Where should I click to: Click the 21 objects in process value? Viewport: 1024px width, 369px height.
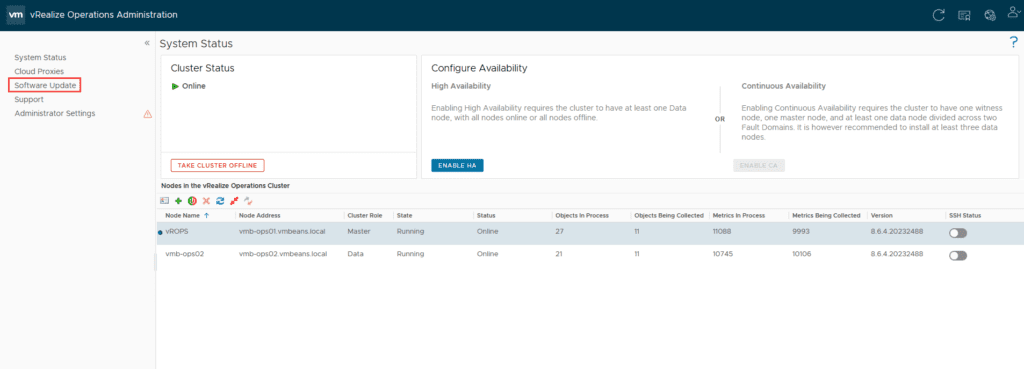coord(559,254)
